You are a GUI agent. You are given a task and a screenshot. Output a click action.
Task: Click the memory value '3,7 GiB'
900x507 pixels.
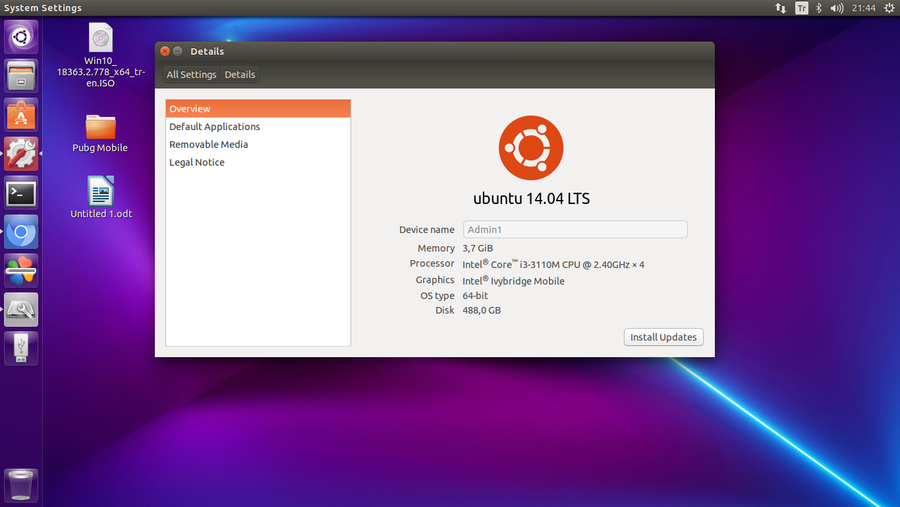[478, 248]
